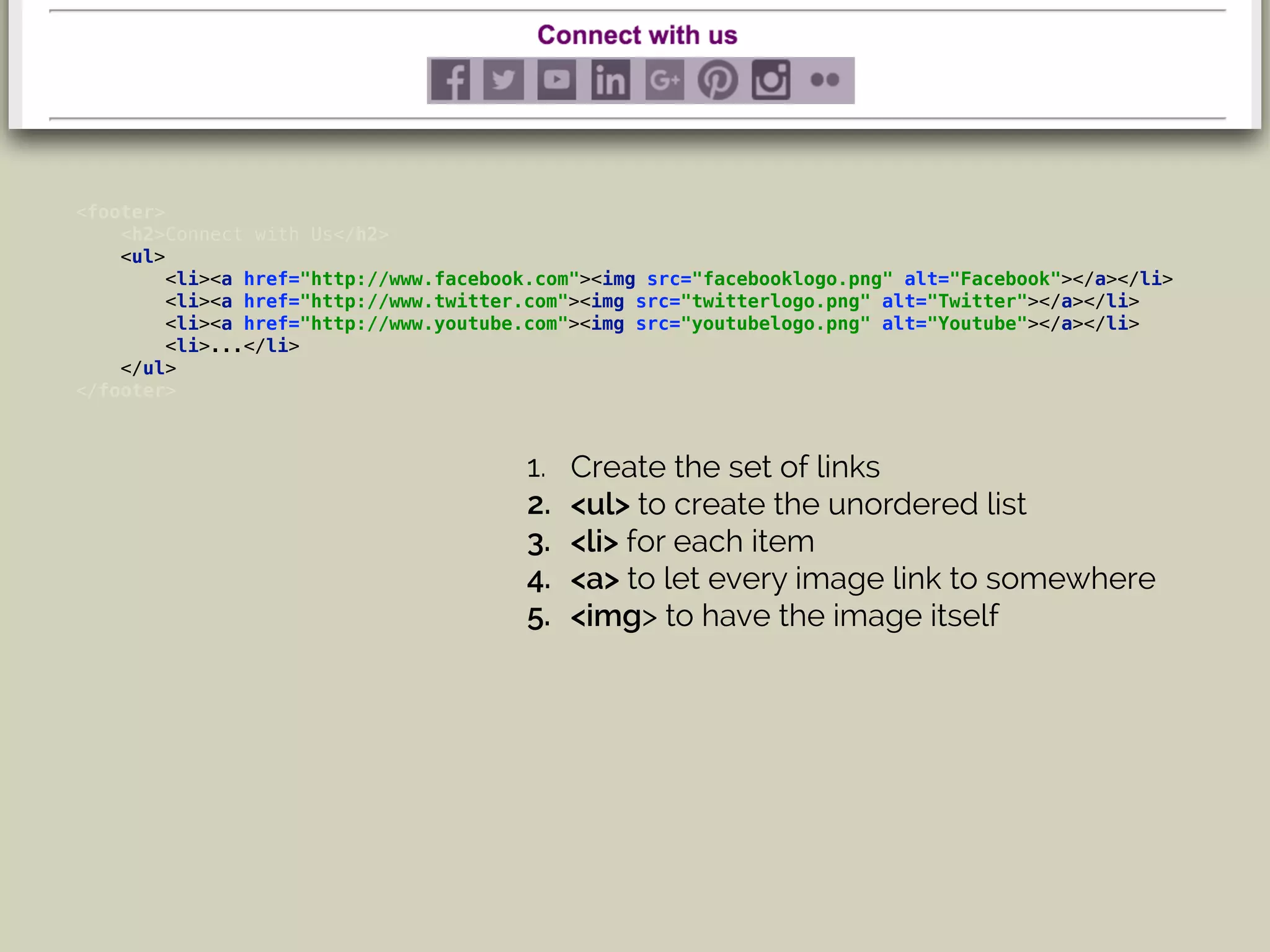Click the twitter.com URL in code
1270x952 pixels.
click(433, 301)
